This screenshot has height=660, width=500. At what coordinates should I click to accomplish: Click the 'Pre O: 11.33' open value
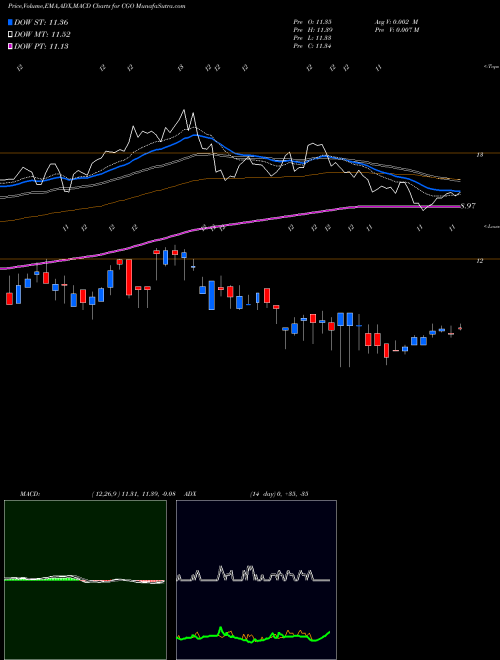tap(312, 22)
